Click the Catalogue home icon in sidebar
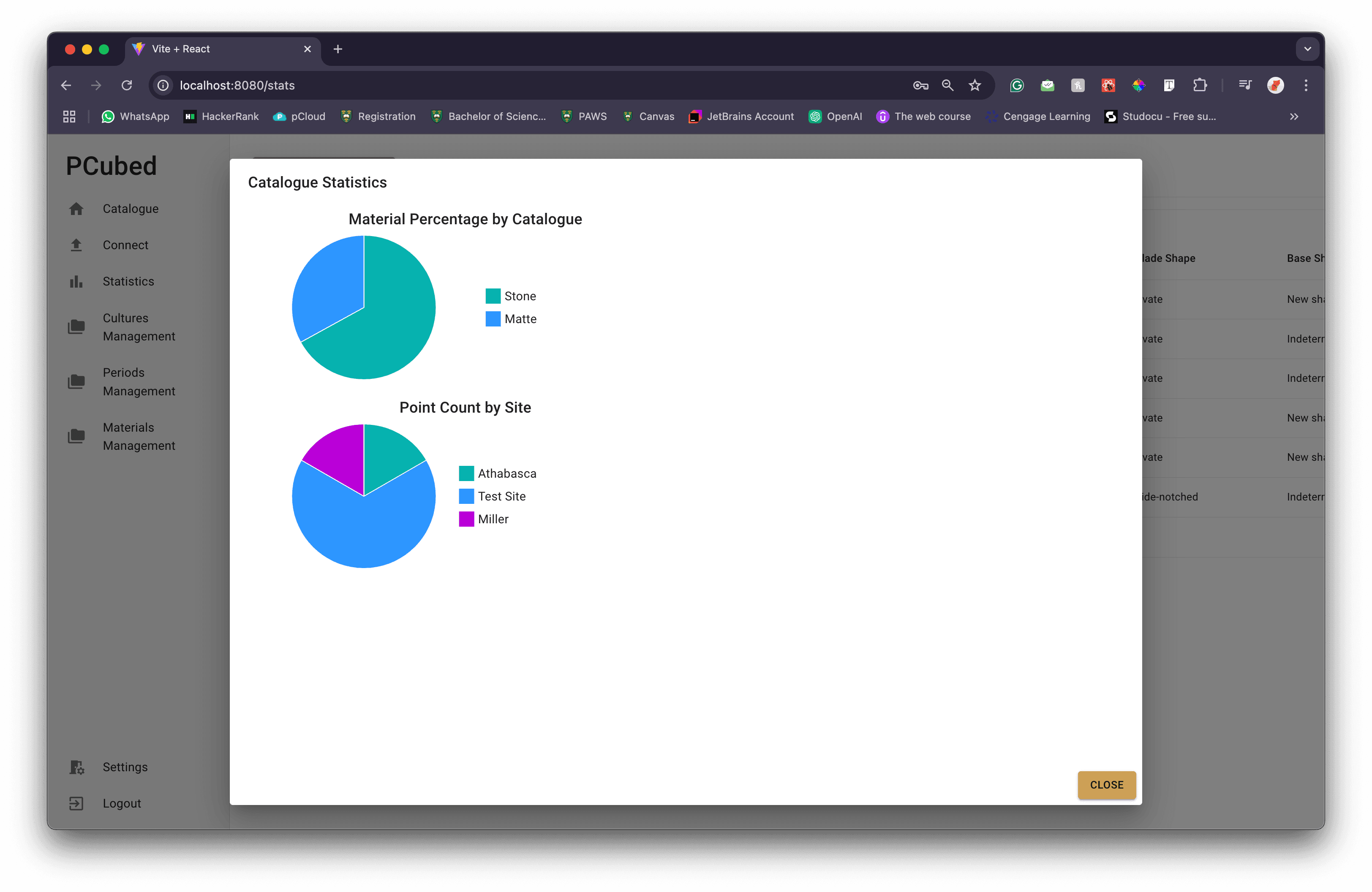 click(x=76, y=209)
